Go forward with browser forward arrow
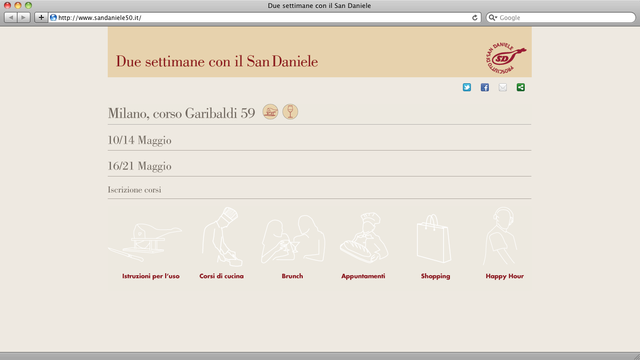The height and width of the screenshot is (360, 640). click(x=24, y=18)
